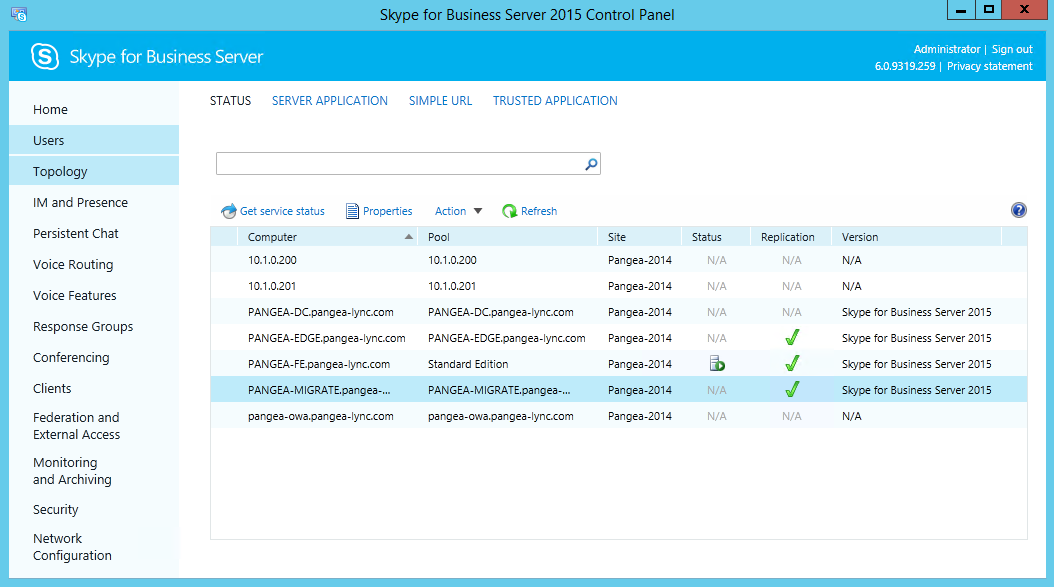Switch to the SERVER APPLICATION tab
This screenshot has width=1054, height=587.
329,101
